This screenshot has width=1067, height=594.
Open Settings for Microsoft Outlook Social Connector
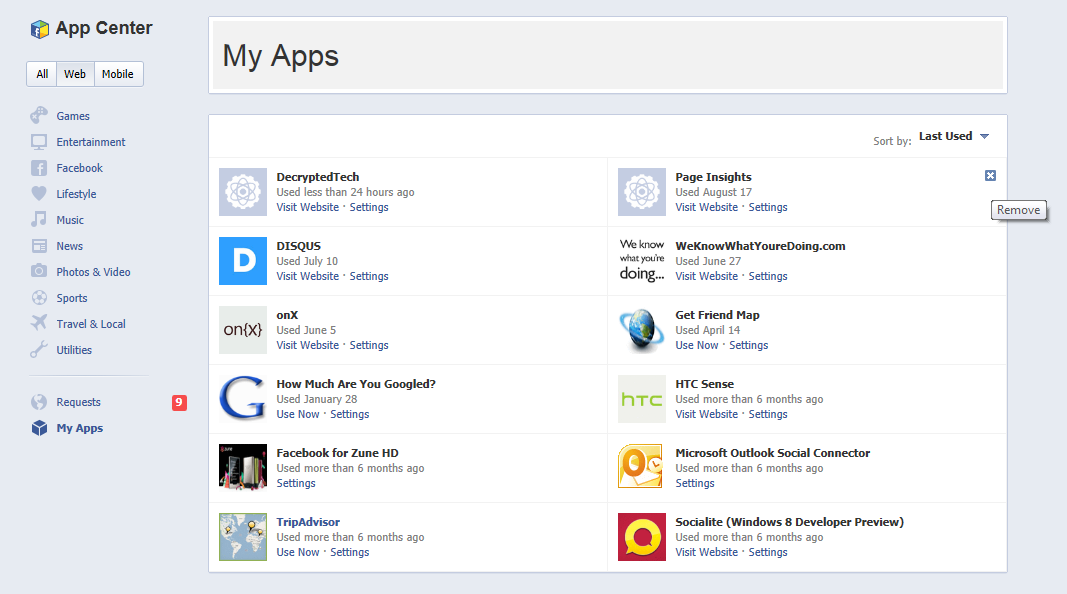click(x=695, y=483)
